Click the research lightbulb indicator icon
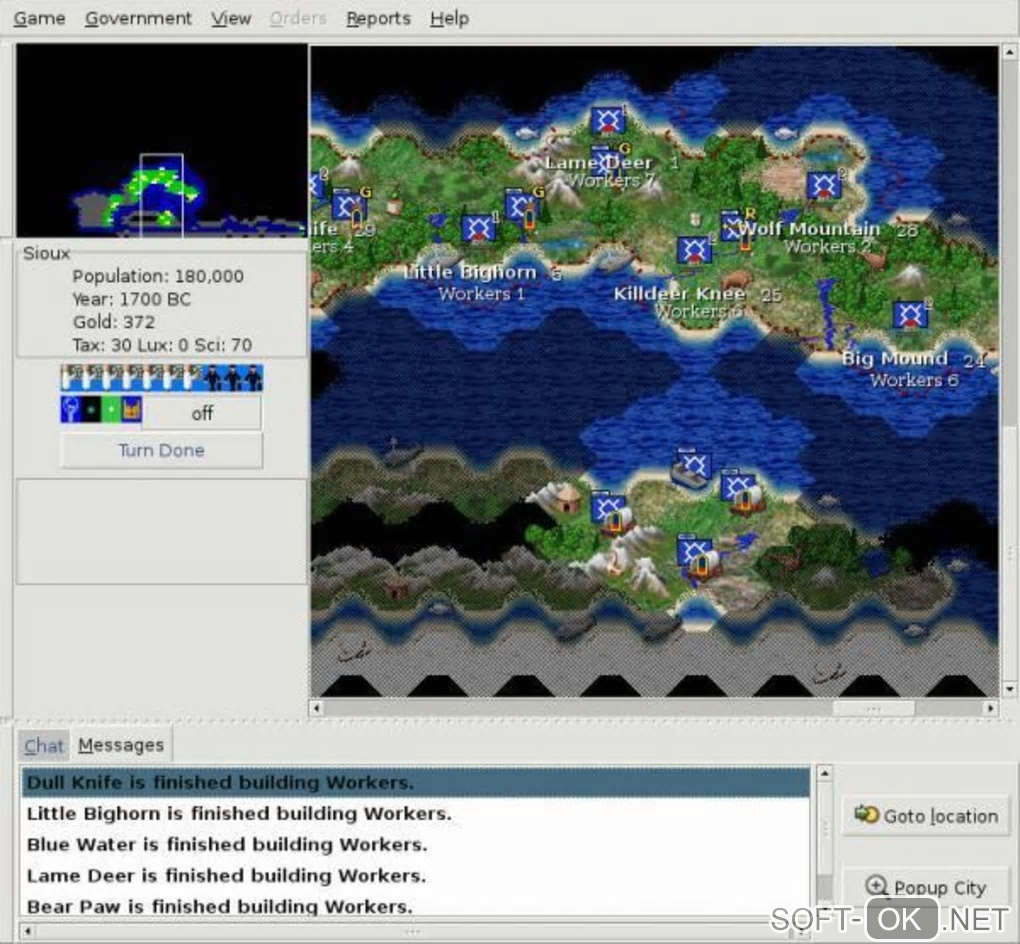 click(70, 410)
